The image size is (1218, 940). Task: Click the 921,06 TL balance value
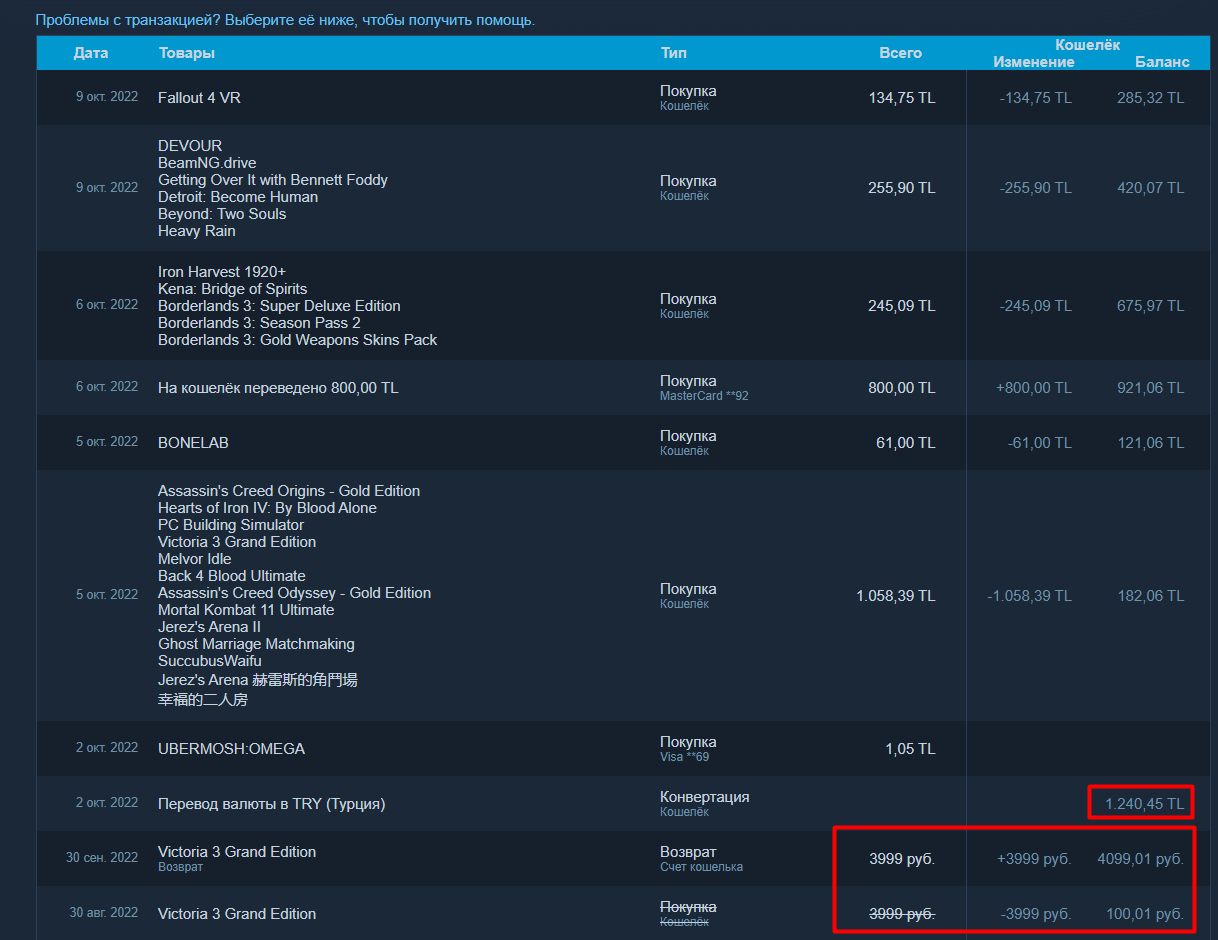(x=1150, y=388)
